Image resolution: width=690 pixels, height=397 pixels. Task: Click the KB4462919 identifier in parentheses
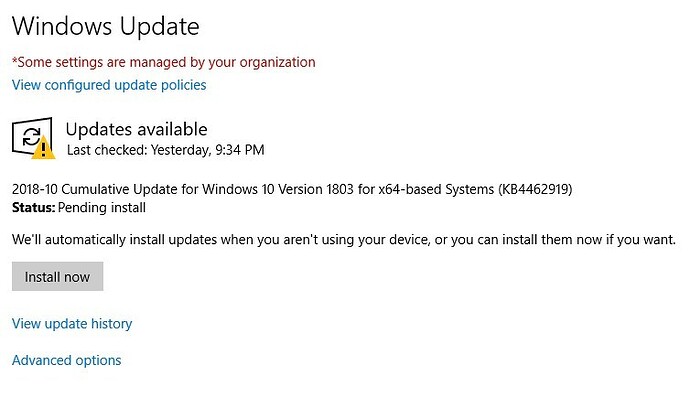tap(535, 189)
